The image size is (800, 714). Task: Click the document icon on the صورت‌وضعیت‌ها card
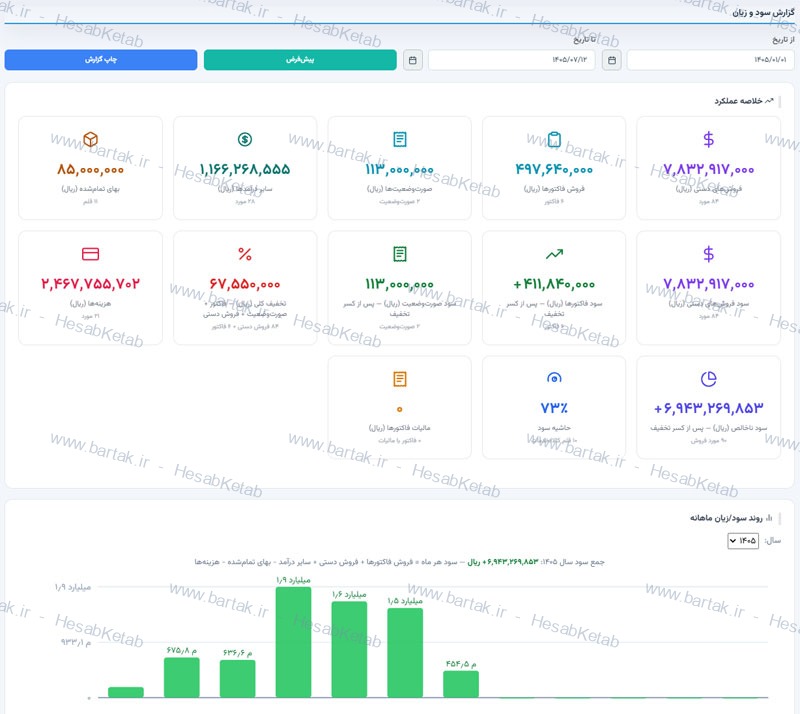tap(400, 139)
